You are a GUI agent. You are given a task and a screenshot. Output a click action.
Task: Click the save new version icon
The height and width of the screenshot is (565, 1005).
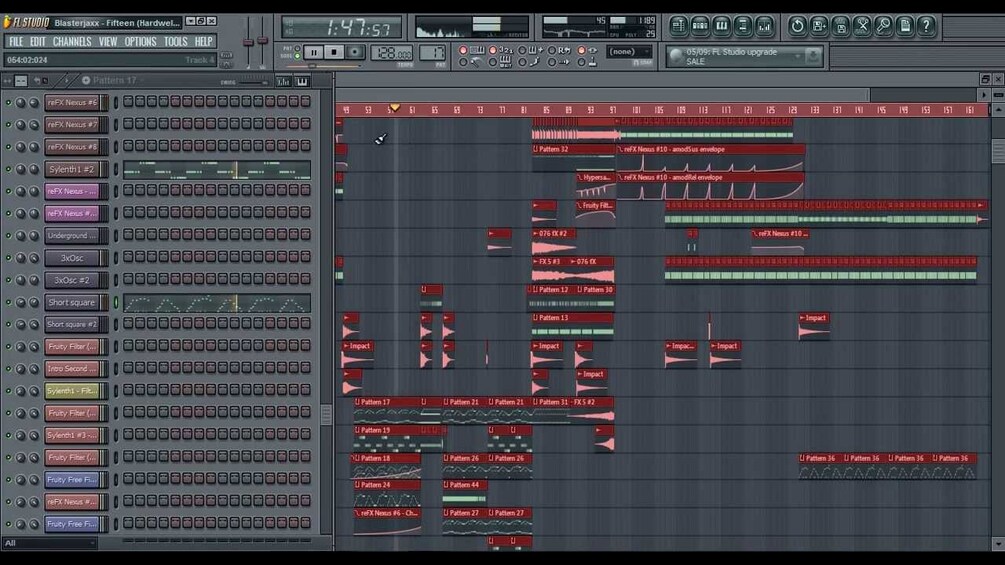819,26
